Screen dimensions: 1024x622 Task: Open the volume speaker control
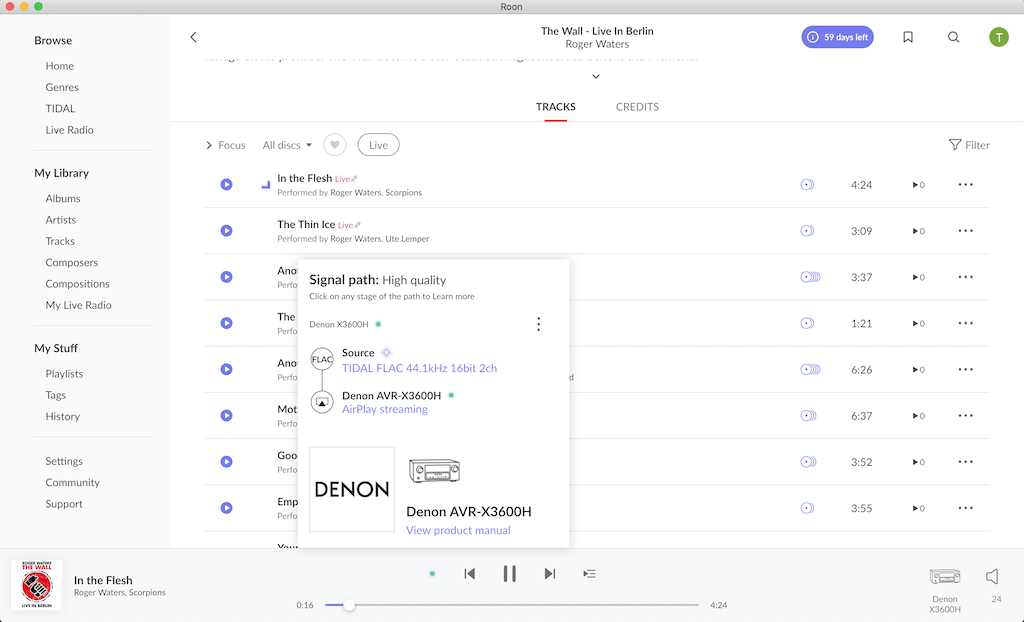click(993, 576)
